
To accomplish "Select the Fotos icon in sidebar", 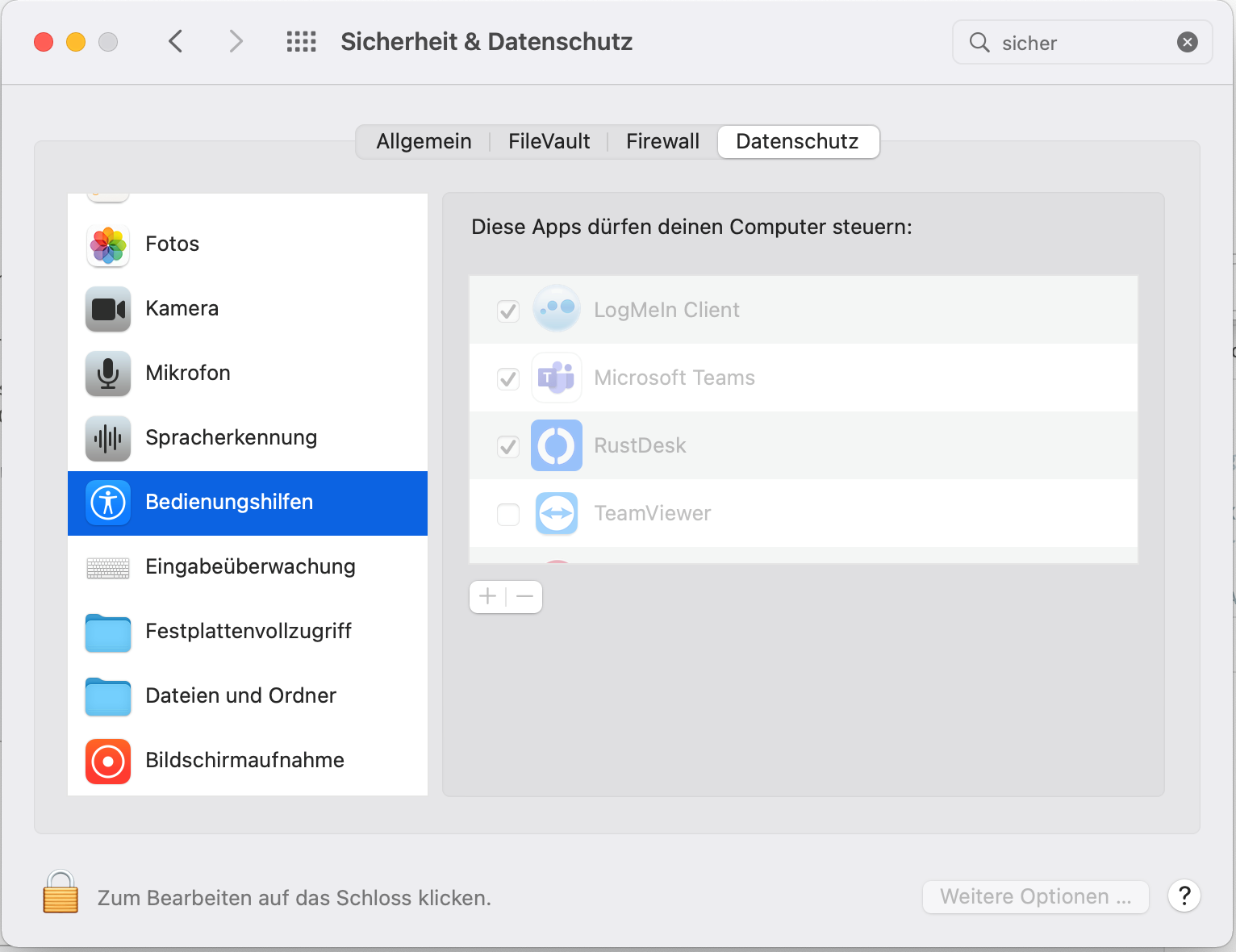I will point(108,244).
